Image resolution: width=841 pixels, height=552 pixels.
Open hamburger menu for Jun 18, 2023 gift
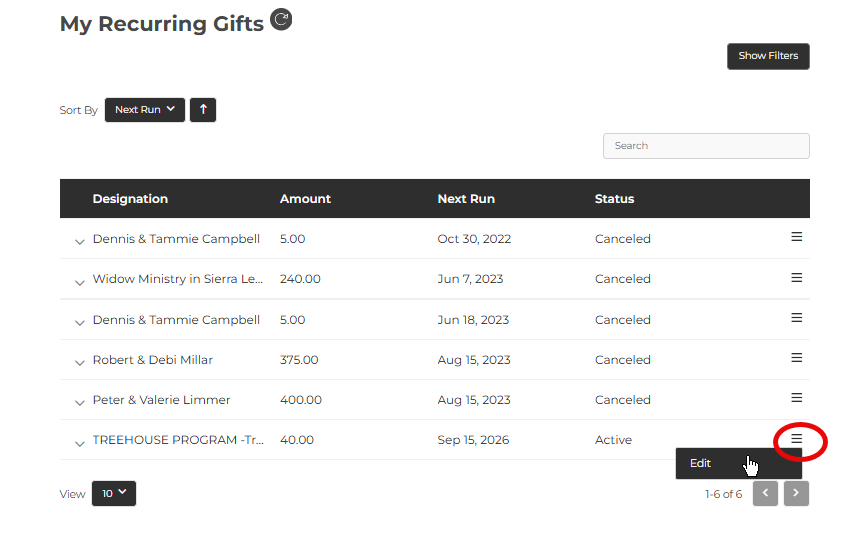click(796, 318)
